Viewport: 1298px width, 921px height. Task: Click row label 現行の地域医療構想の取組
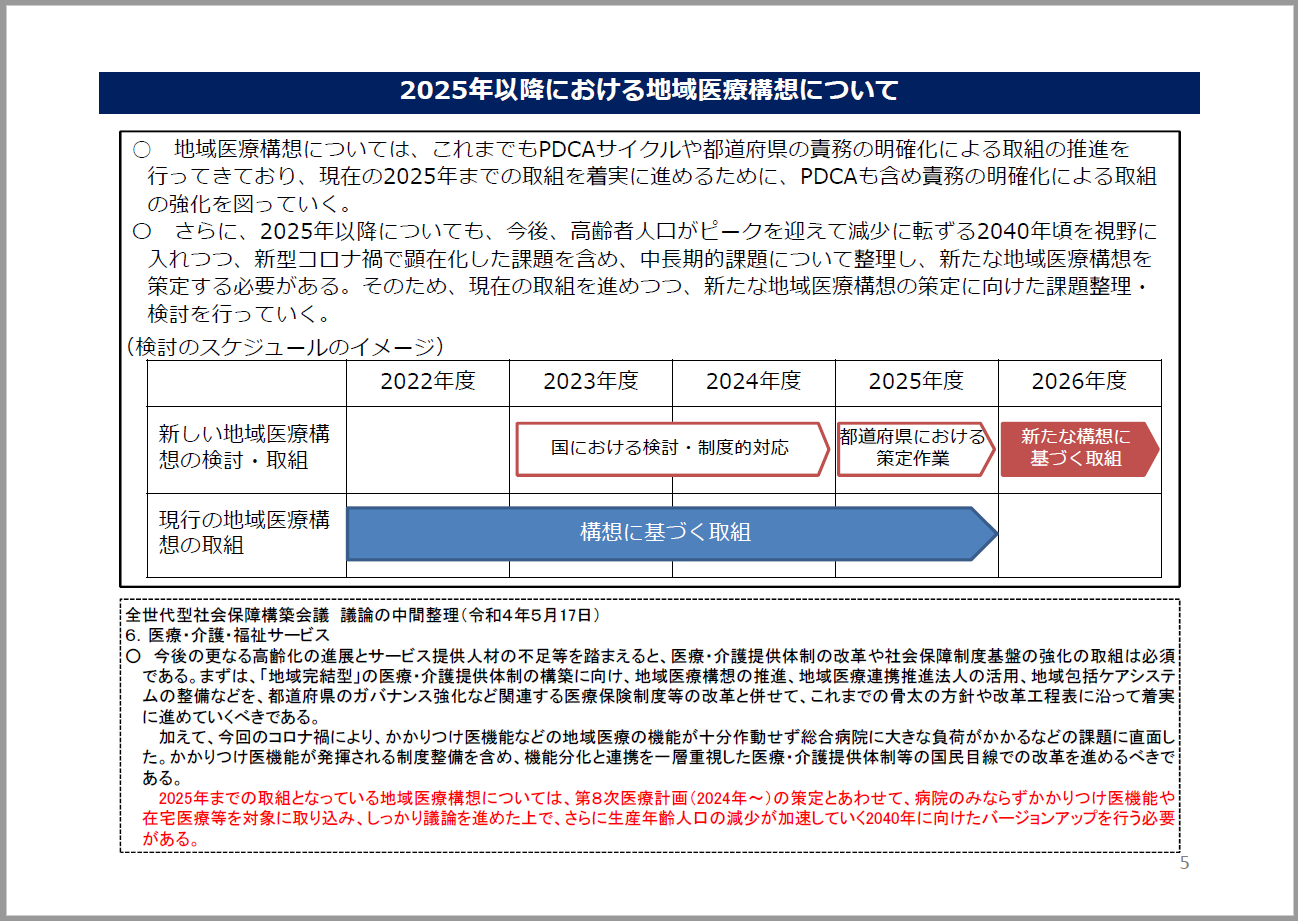point(246,533)
